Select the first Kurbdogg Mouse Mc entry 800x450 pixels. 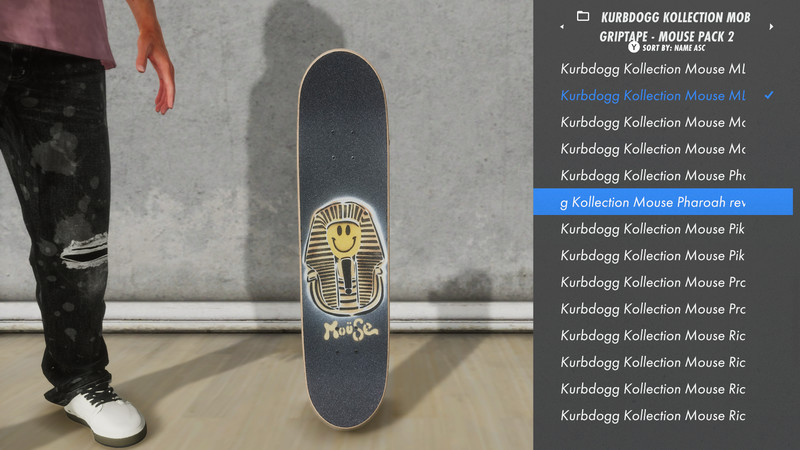(x=653, y=122)
